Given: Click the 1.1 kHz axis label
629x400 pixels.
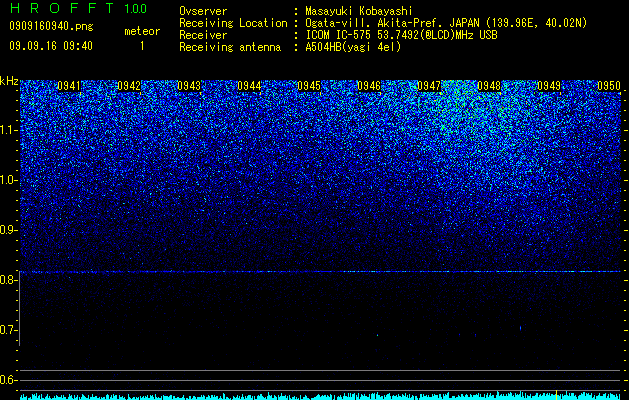Looking at the screenshot, I should pyautogui.click(x=8, y=131).
